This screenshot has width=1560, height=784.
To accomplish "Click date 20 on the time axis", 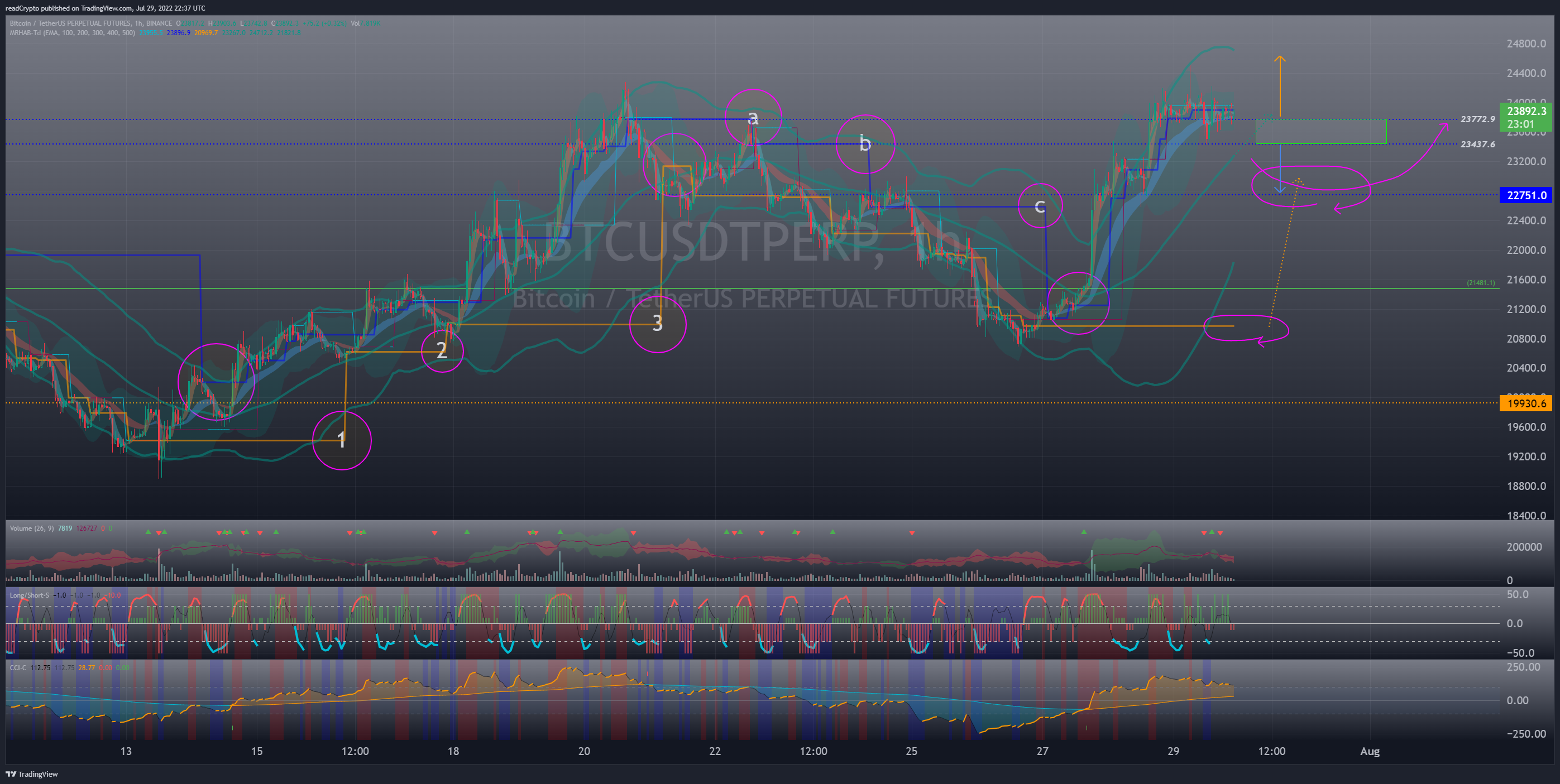I will pos(584,751).
